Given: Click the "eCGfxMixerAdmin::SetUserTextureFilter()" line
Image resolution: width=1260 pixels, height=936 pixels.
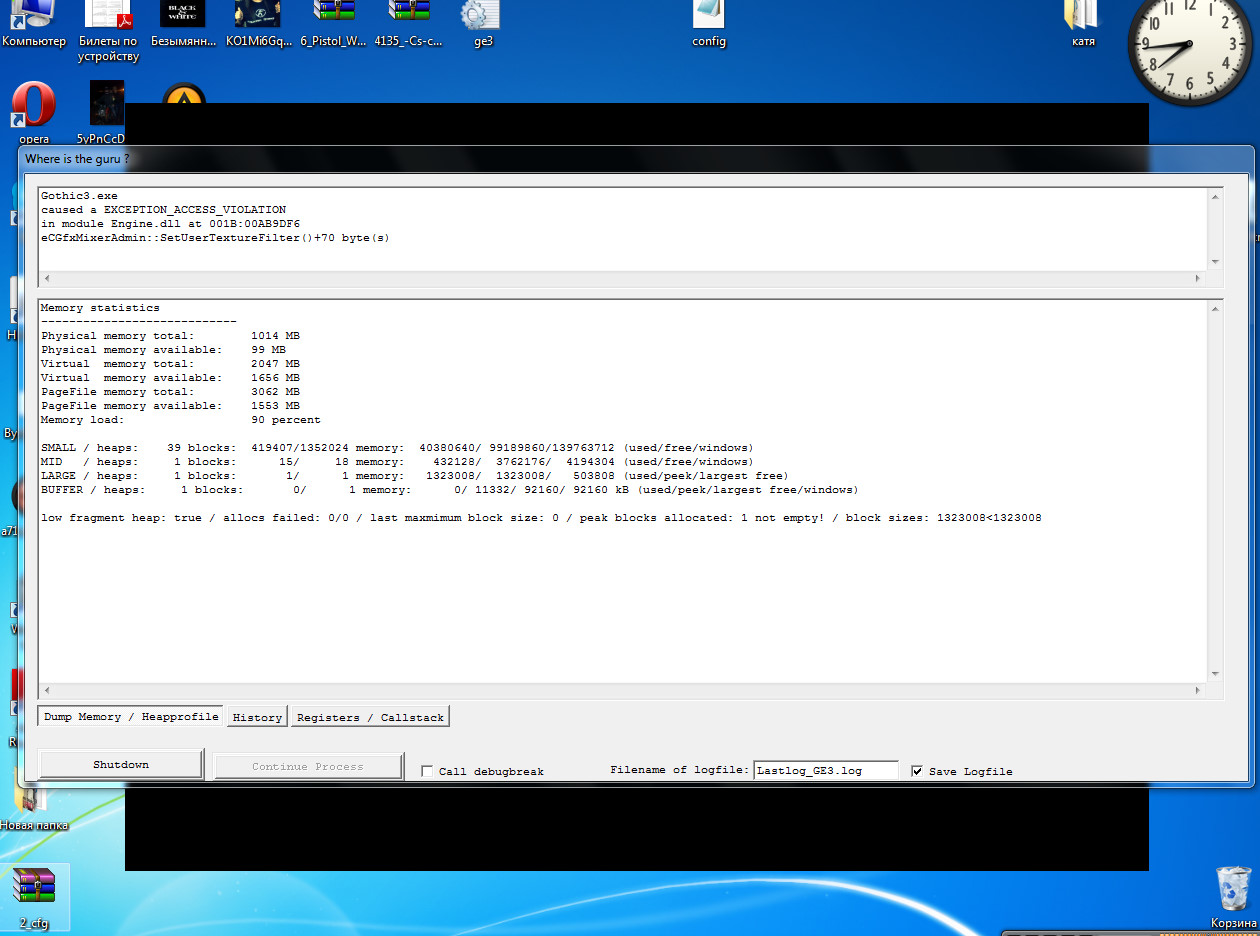Looking at the screenshot, I should 215,238.
